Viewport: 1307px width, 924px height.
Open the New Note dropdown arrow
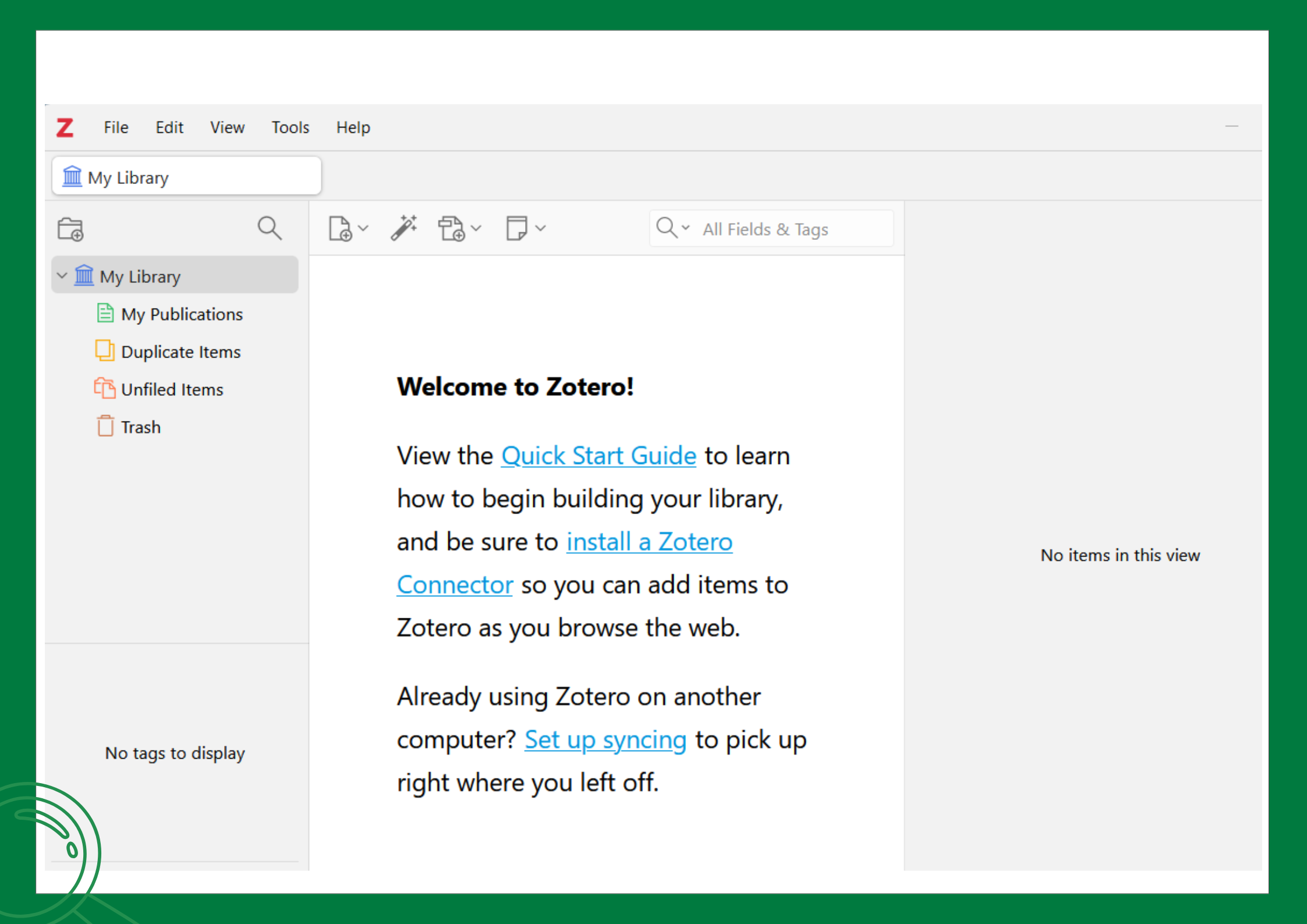[x=541, y=228]
